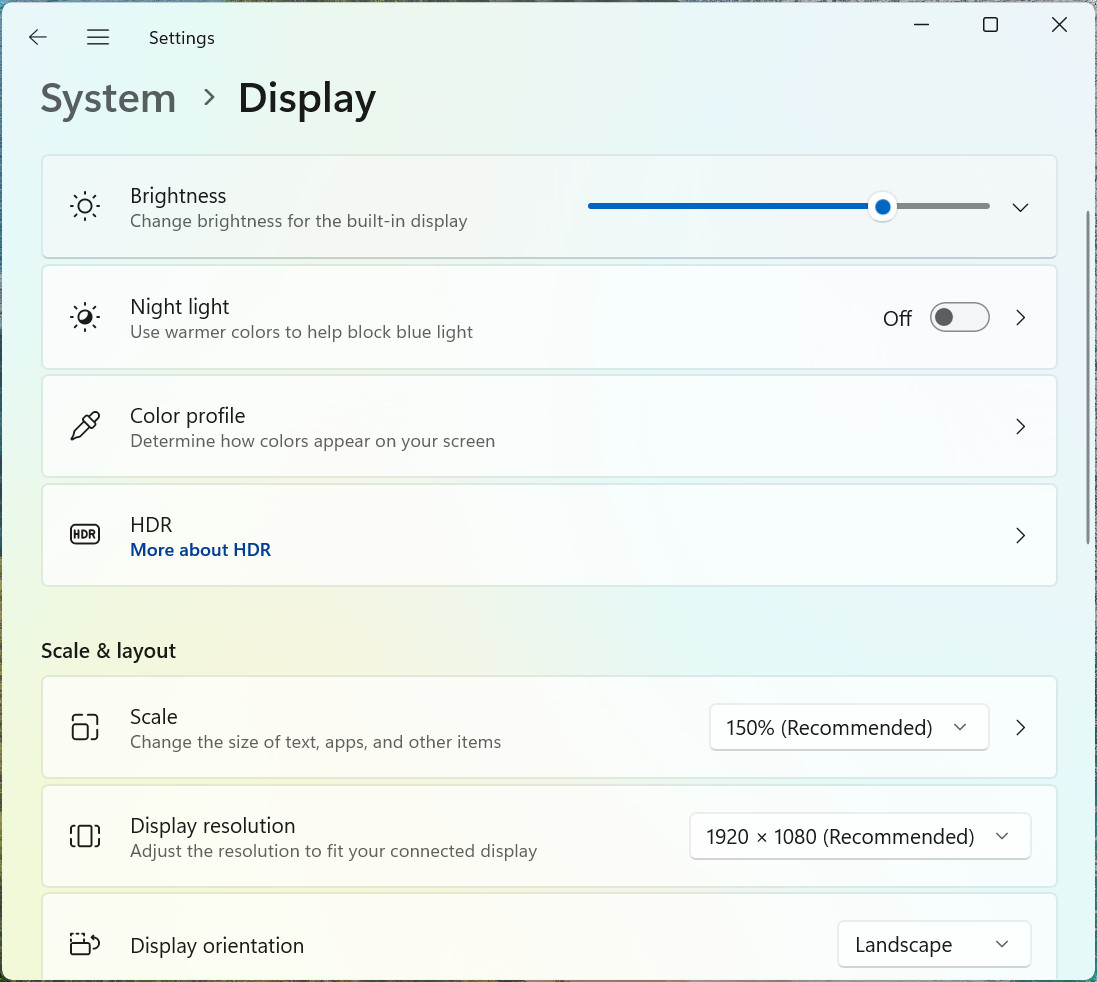Click the Color profile eyedropper icon
This screenshot has height=982, width=1097.
coord(85,426)
